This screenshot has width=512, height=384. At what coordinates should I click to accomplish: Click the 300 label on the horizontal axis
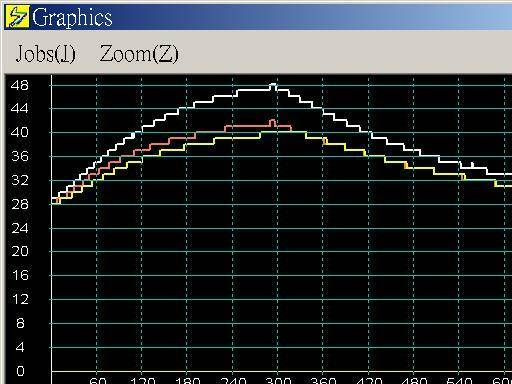click(x=277, y=380)
